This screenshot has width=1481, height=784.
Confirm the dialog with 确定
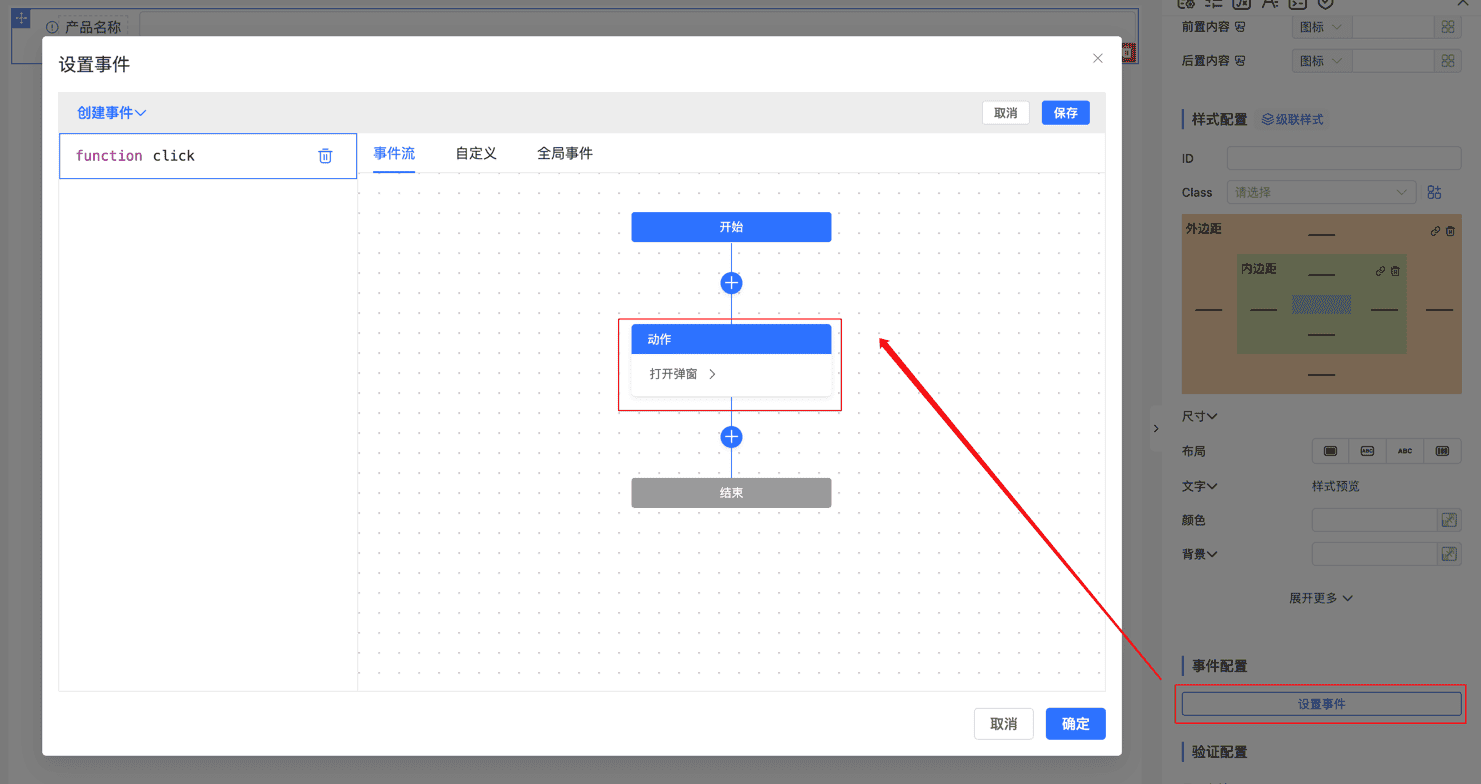click(x=1075, y=724)
